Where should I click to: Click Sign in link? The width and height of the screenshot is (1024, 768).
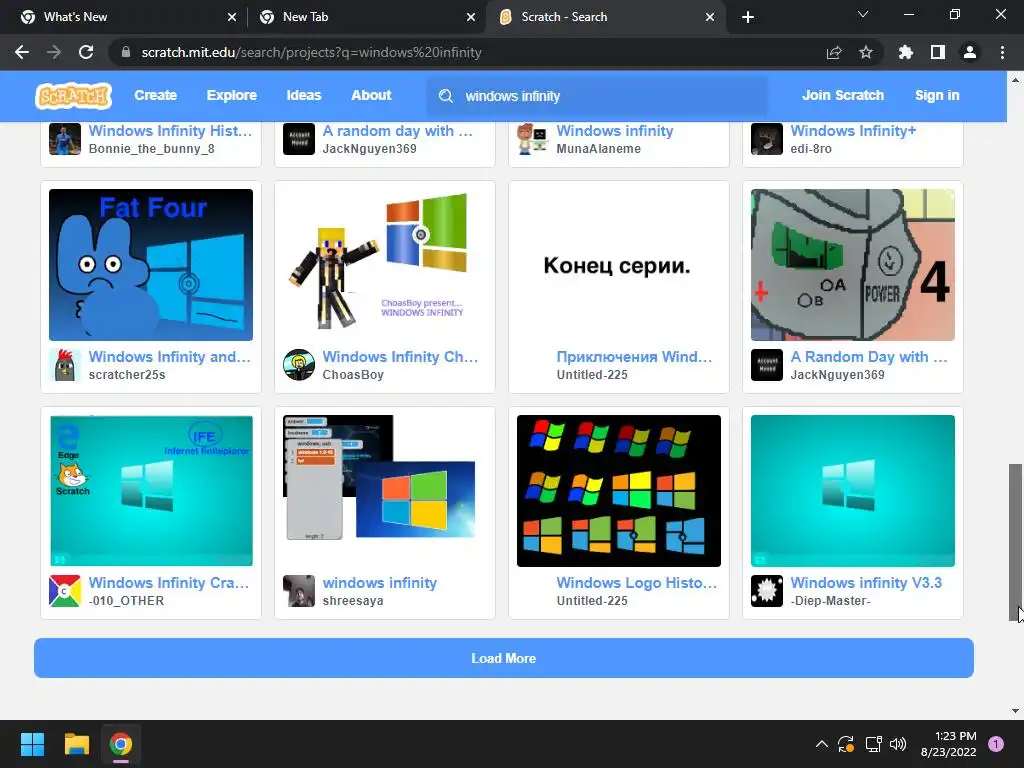click(937, 95)
